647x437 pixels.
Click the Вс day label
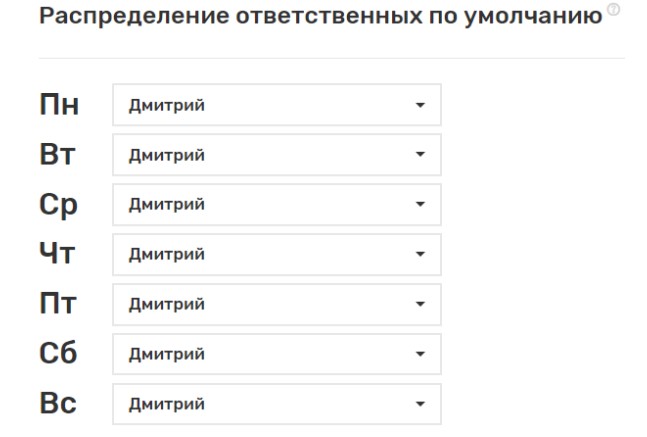(58, 405)
